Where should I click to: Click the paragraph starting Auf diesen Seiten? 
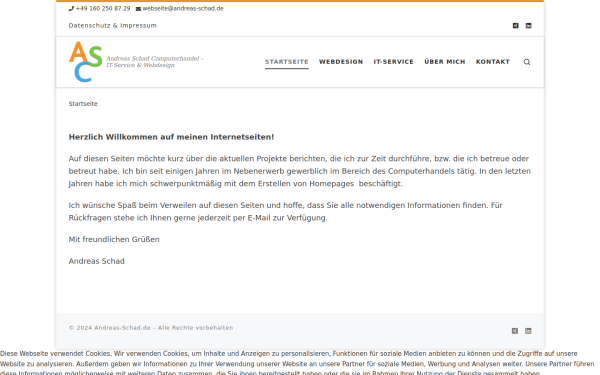tap(300, 171)
